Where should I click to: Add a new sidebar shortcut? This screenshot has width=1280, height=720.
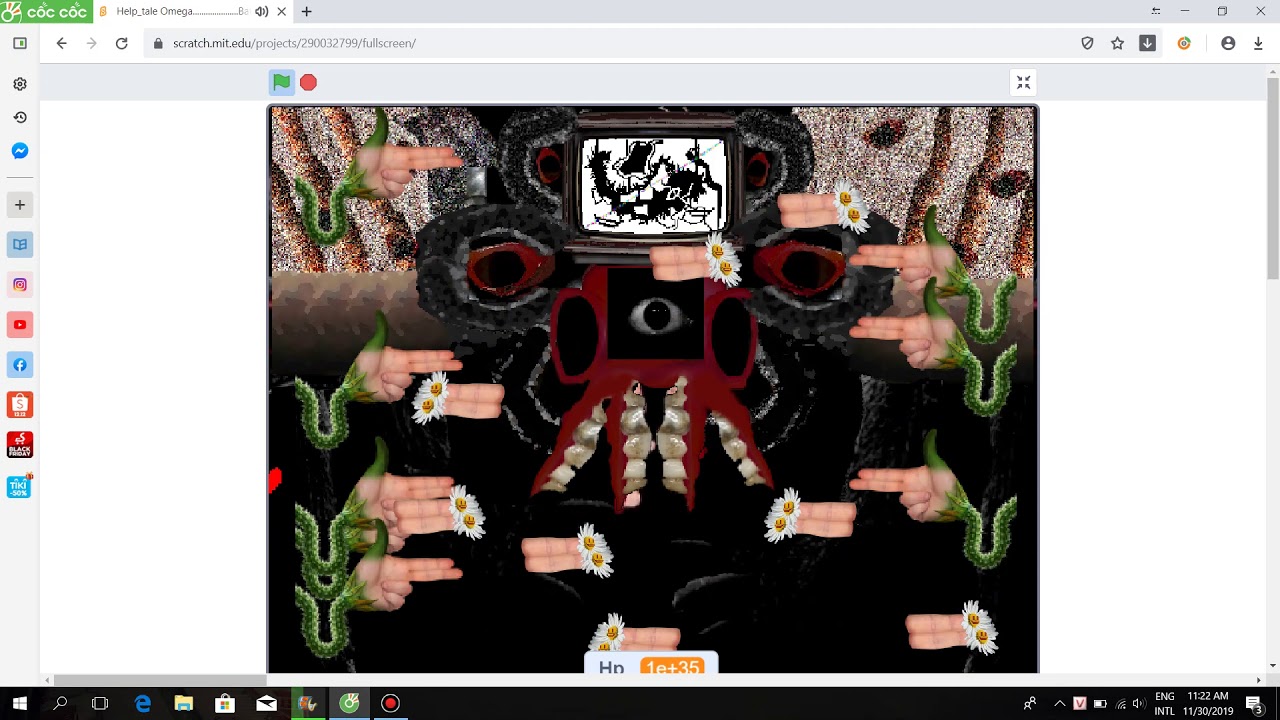[20, 205]
